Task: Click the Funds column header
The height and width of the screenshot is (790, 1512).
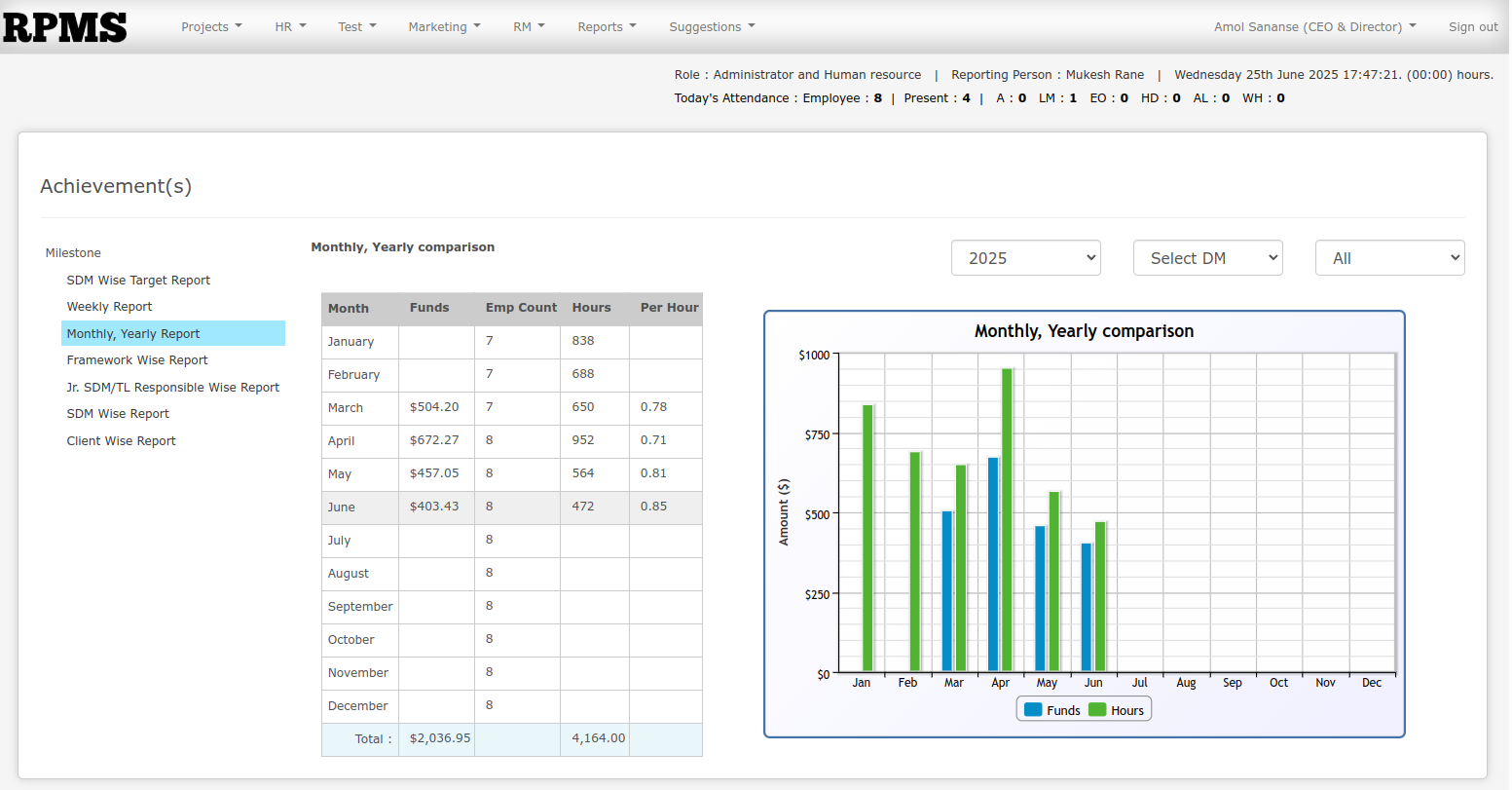Action: click(x=429, y=308)
